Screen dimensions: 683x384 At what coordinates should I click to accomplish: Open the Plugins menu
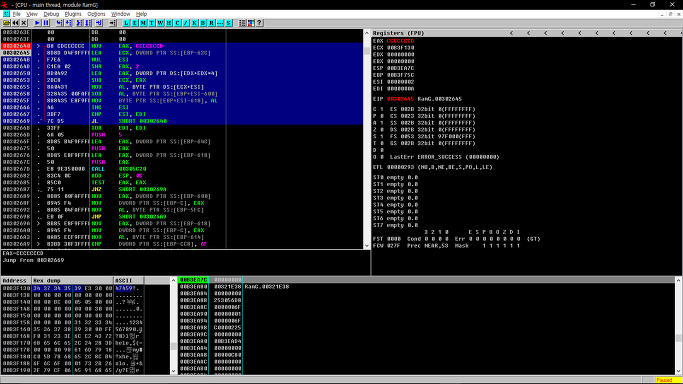pos(73,14)
